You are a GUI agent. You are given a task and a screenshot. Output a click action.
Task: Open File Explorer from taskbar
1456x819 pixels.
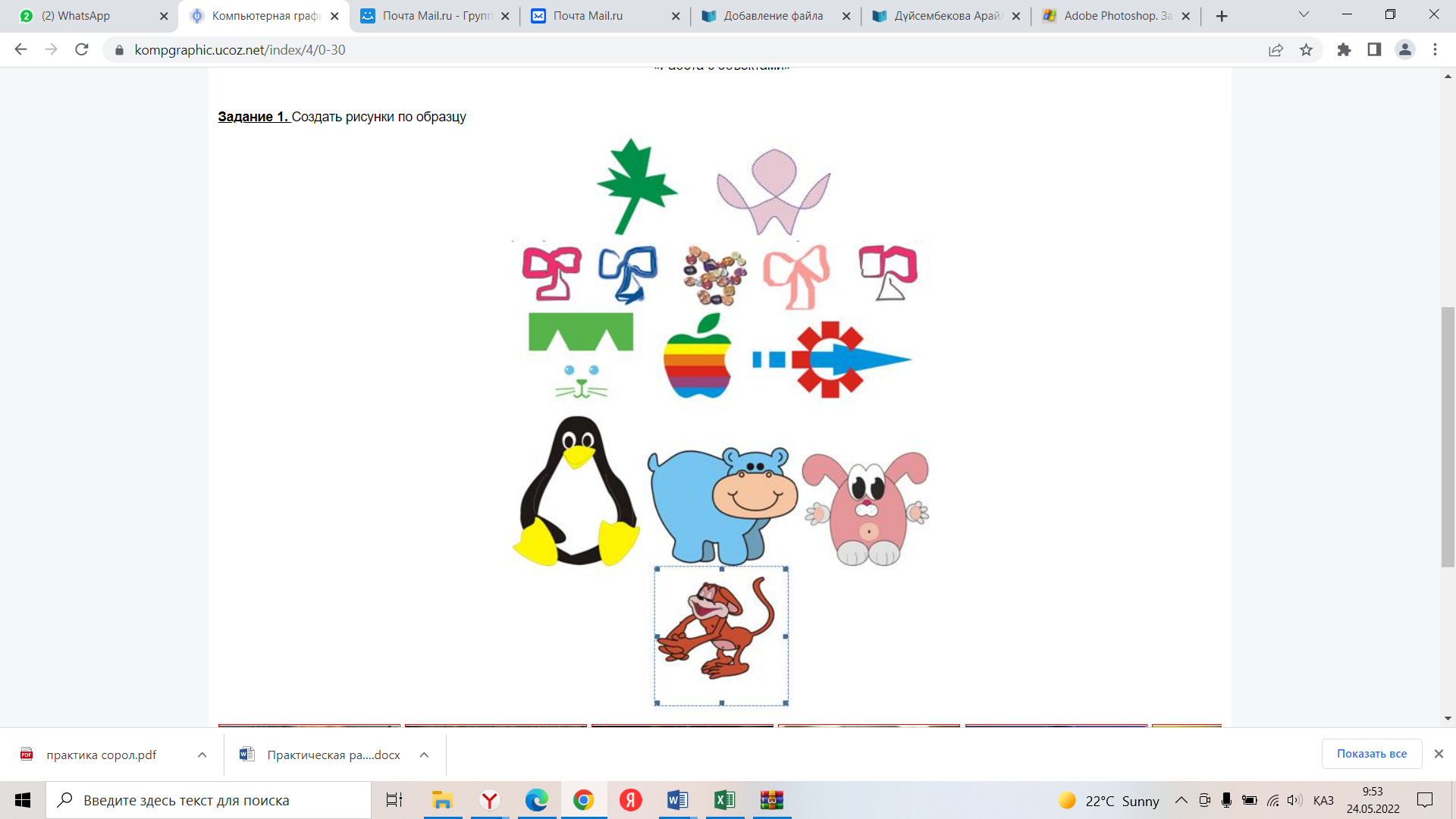pyautogui.click(x=442, y=800)
